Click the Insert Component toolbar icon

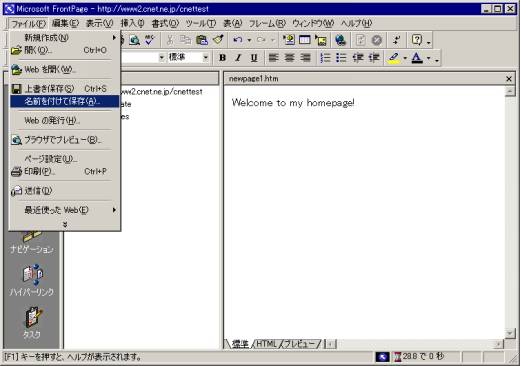289,40
